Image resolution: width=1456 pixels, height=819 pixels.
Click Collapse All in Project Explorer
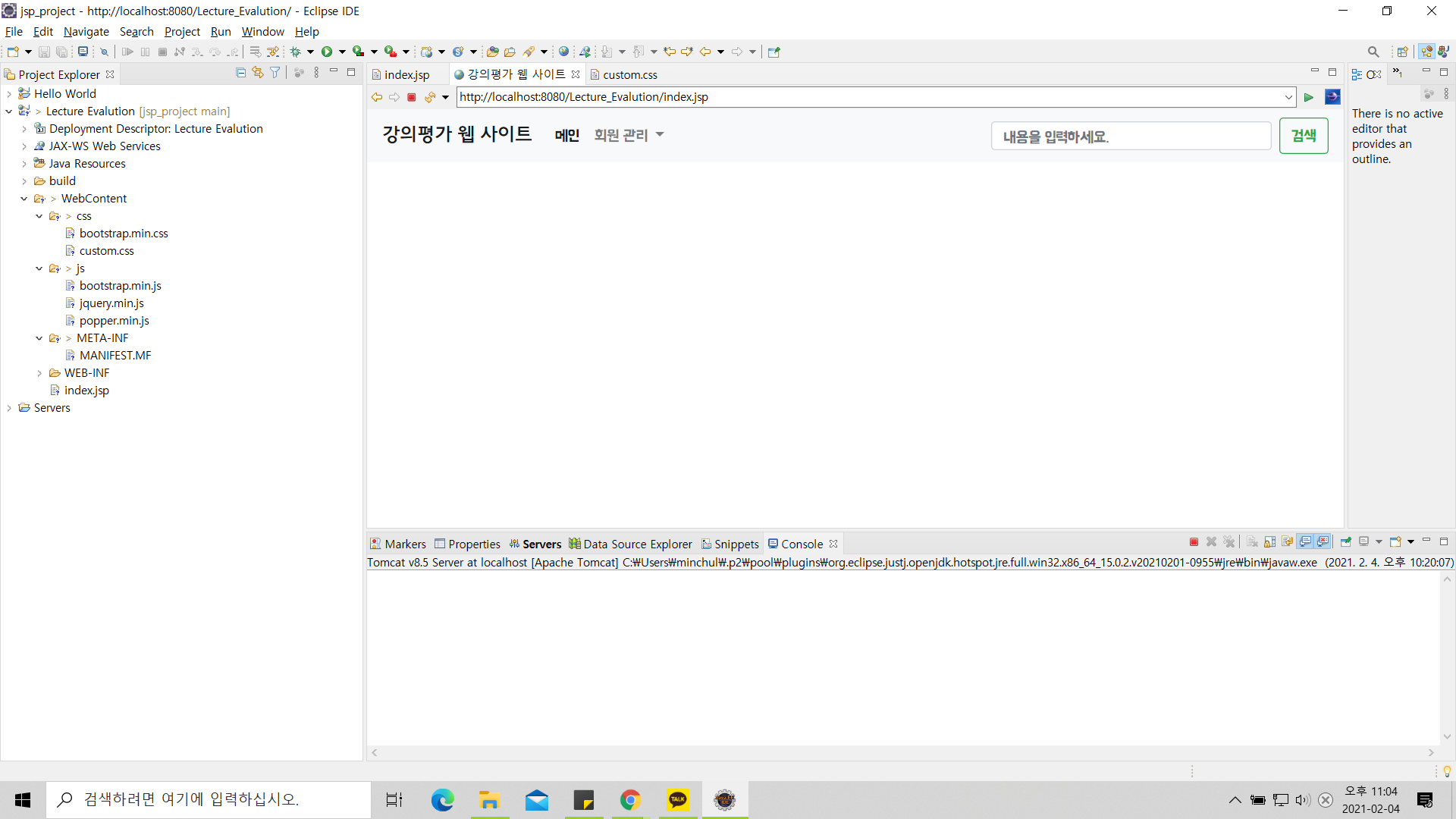point(240,73)
